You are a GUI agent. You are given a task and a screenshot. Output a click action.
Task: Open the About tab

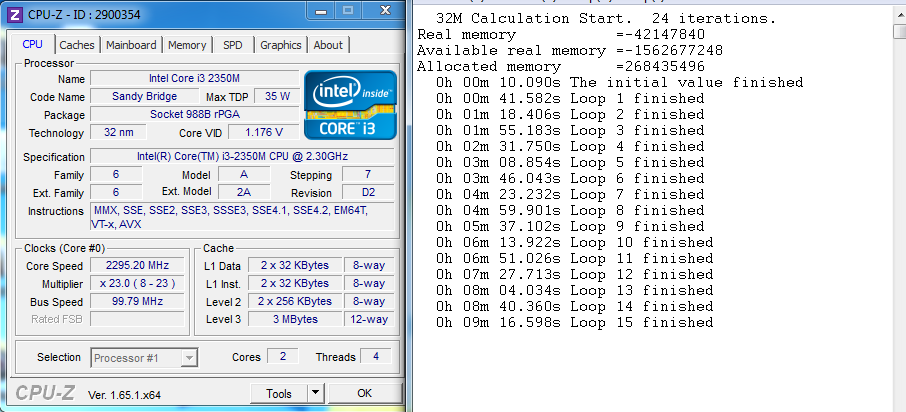pyautogui.click(x=328, y=45)
